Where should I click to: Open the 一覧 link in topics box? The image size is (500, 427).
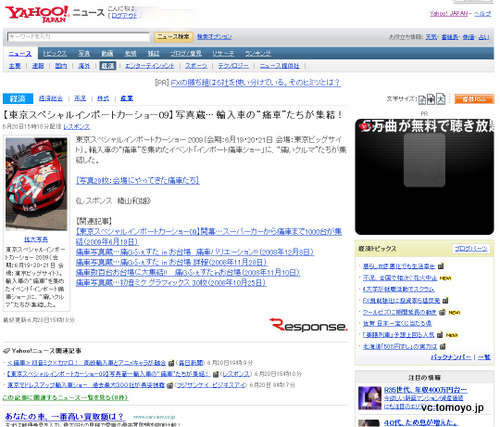point(484,357)
